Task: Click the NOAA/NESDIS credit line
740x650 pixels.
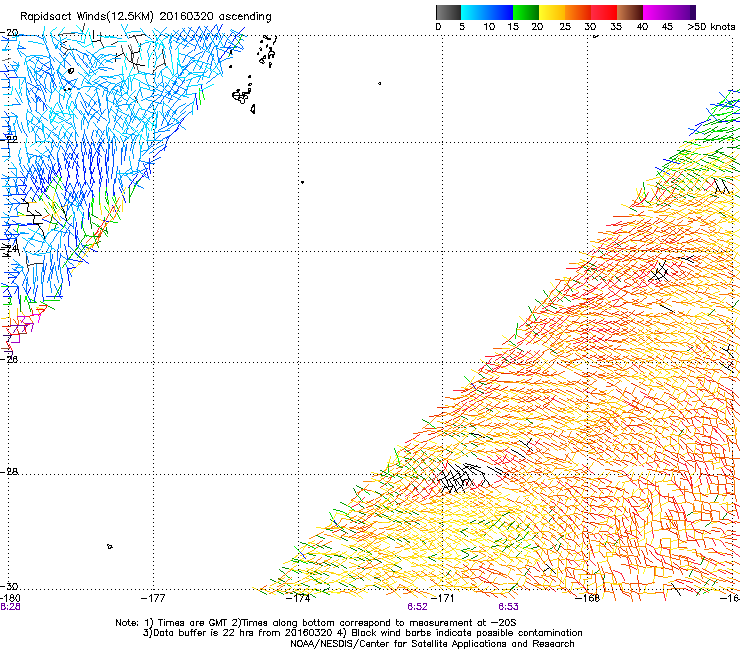Action: click(432, 644)
